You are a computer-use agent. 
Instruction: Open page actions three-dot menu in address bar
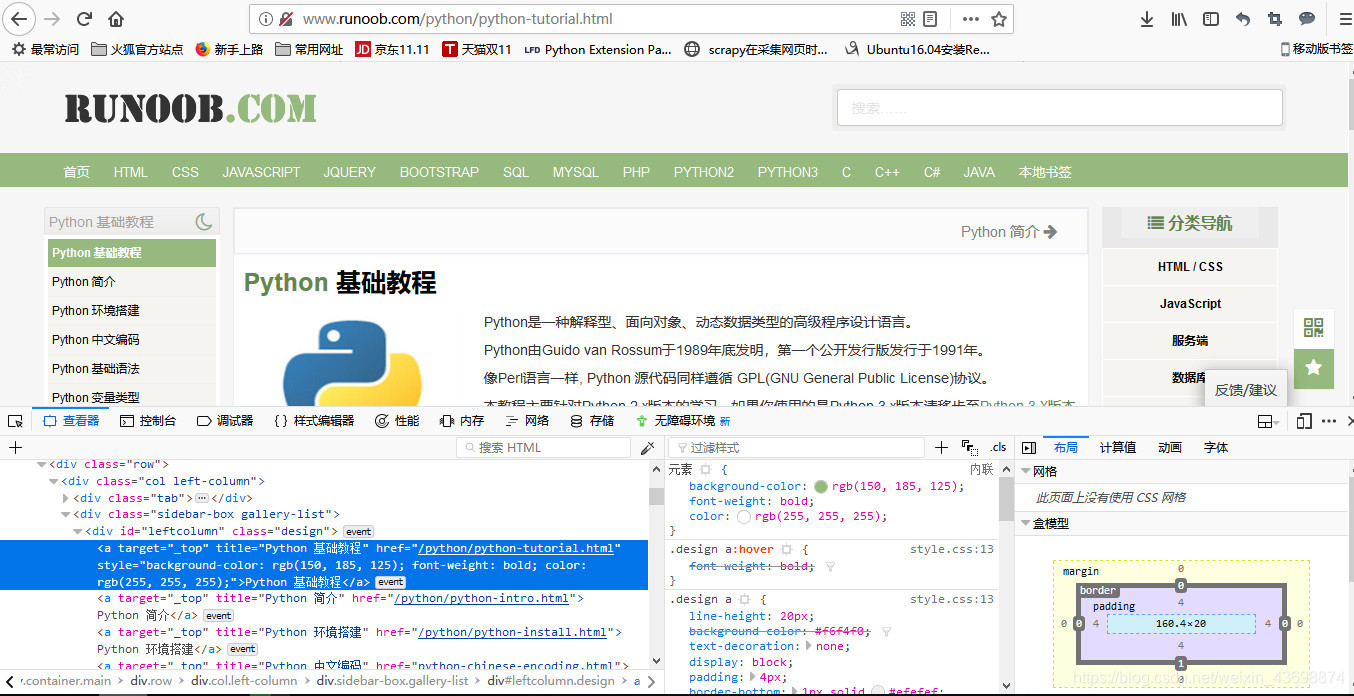click(971, 19)
